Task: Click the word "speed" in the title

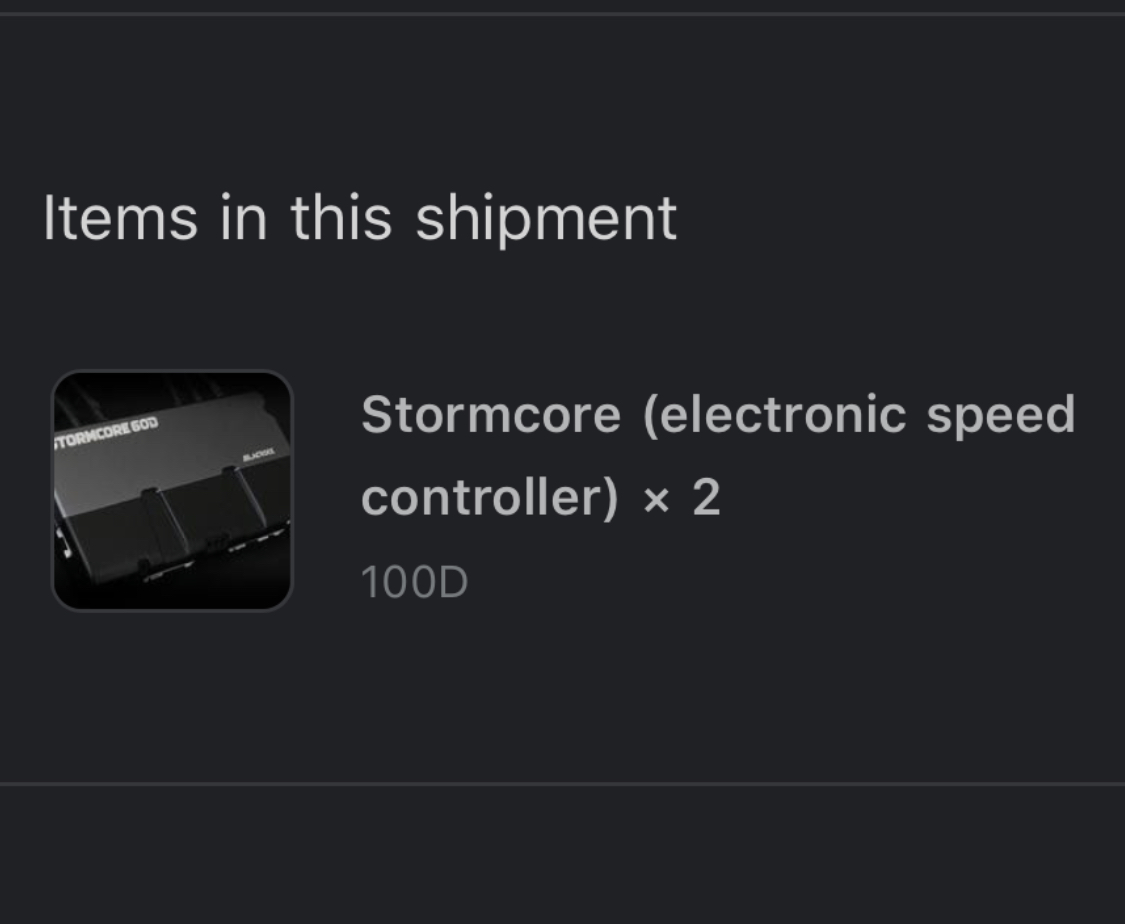Action: (x=1000, y=415)
